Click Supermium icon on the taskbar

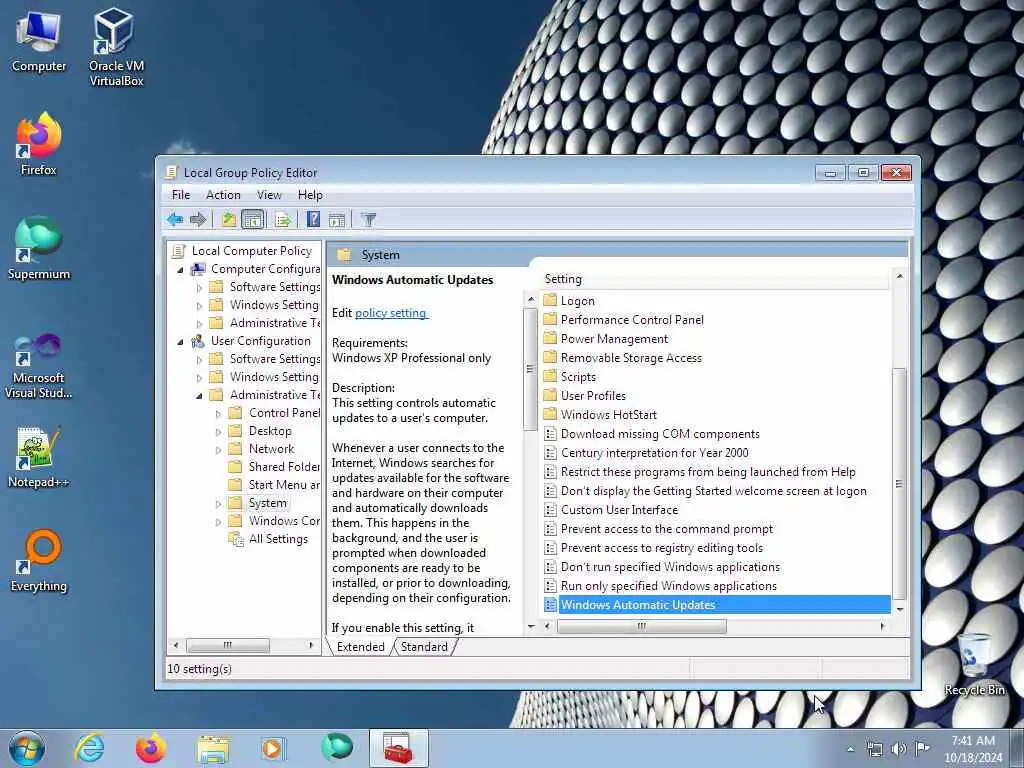(x=337, y=748)
